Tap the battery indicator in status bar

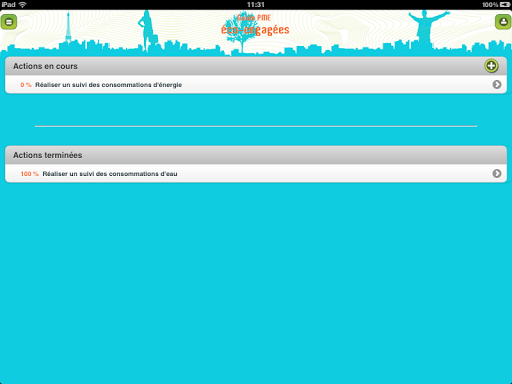click(505, 5)
